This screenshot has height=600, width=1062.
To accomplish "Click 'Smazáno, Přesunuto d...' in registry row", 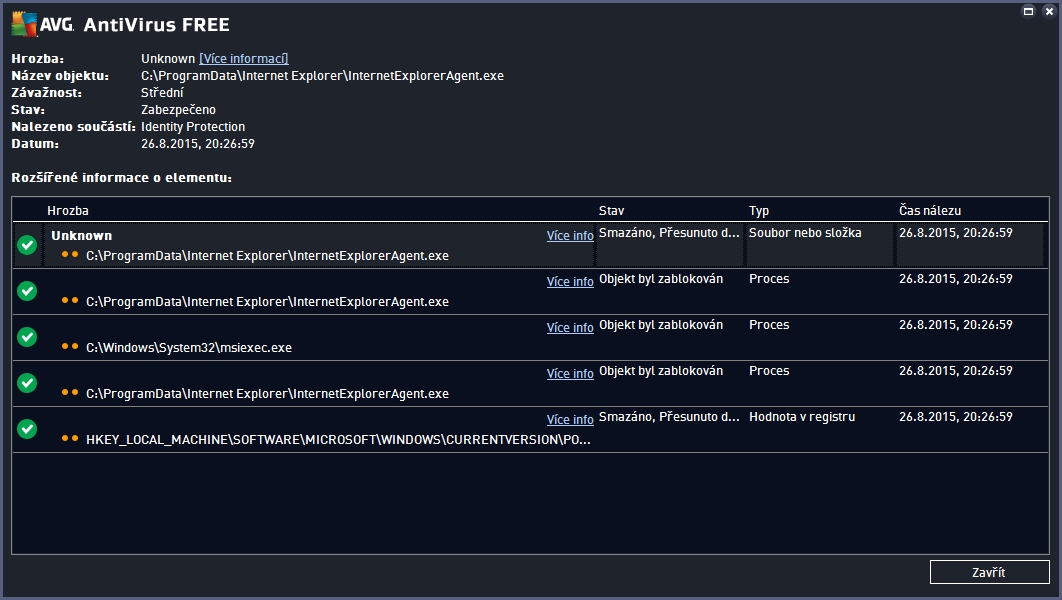I will pyautogui.click(x=669, y=417).
